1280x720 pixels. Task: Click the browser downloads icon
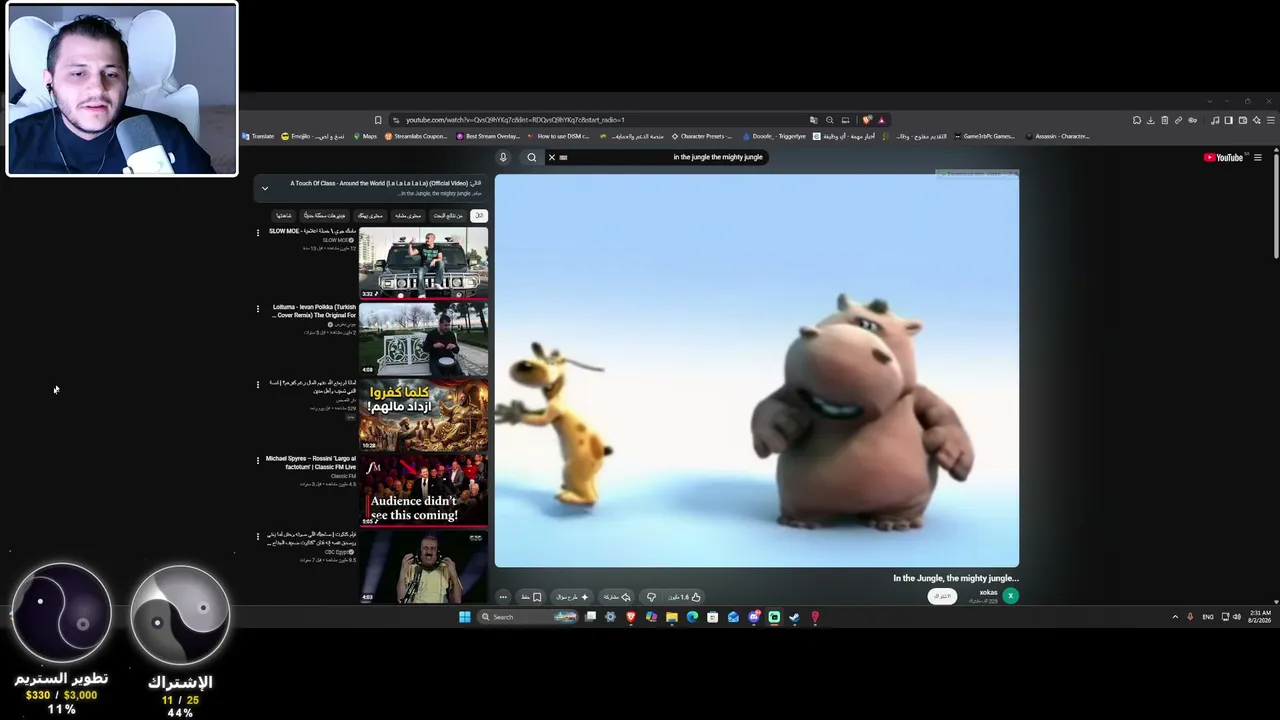click(1150, 120)
